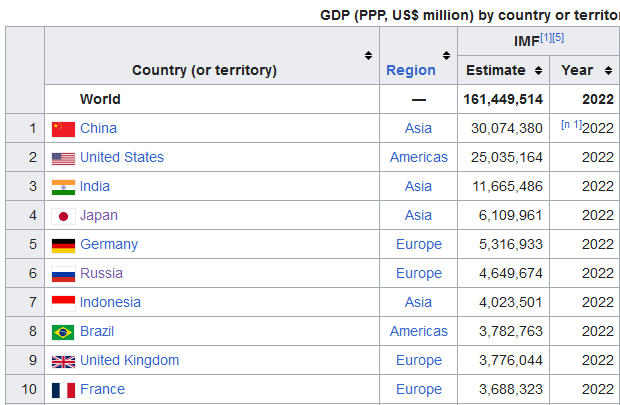This screenshot has height=405, width=620.
Task: Click the China flag icon
Action: pos(63,129)
